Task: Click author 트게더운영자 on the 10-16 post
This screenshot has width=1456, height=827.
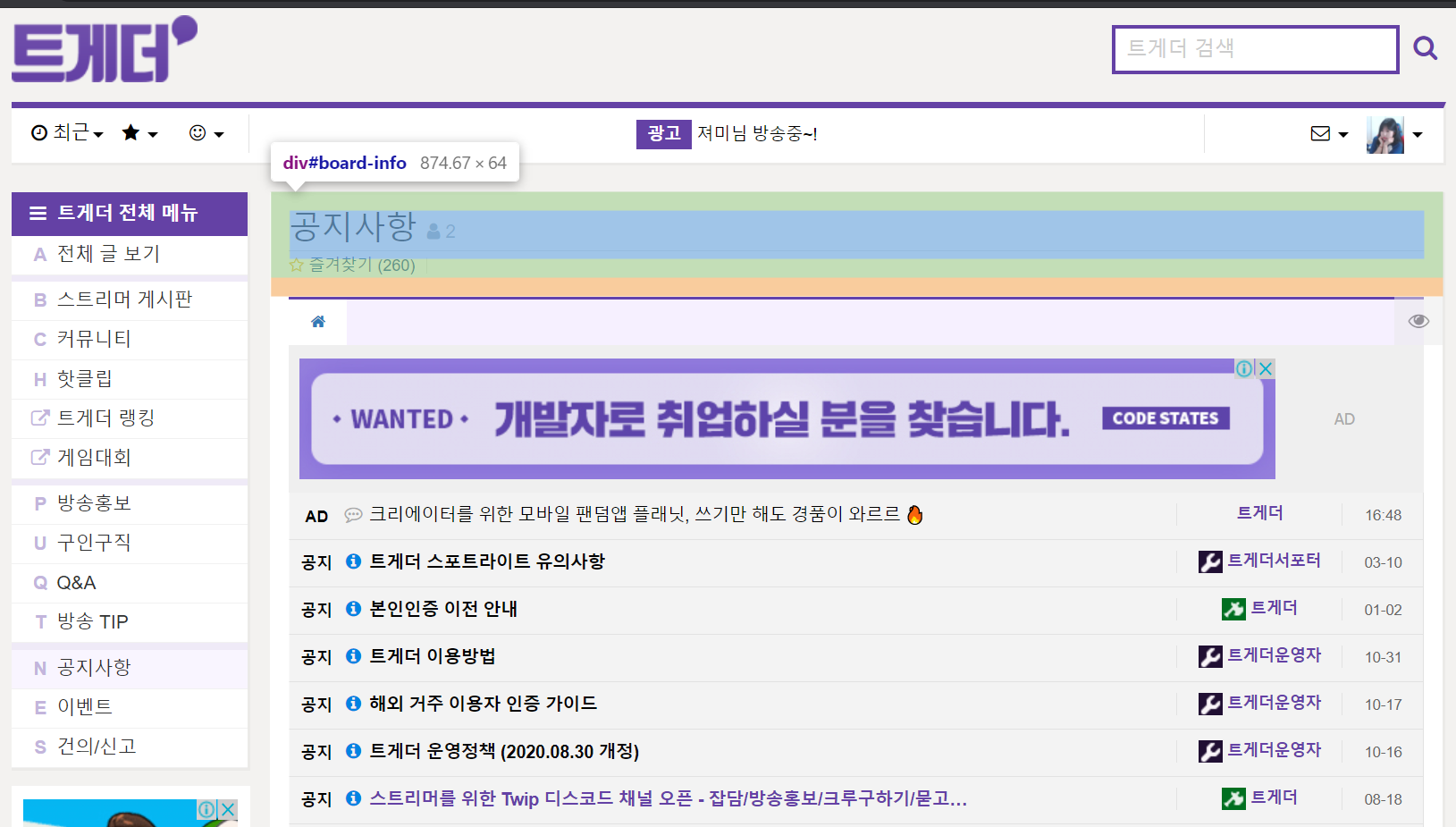Action: (1274, 750)
